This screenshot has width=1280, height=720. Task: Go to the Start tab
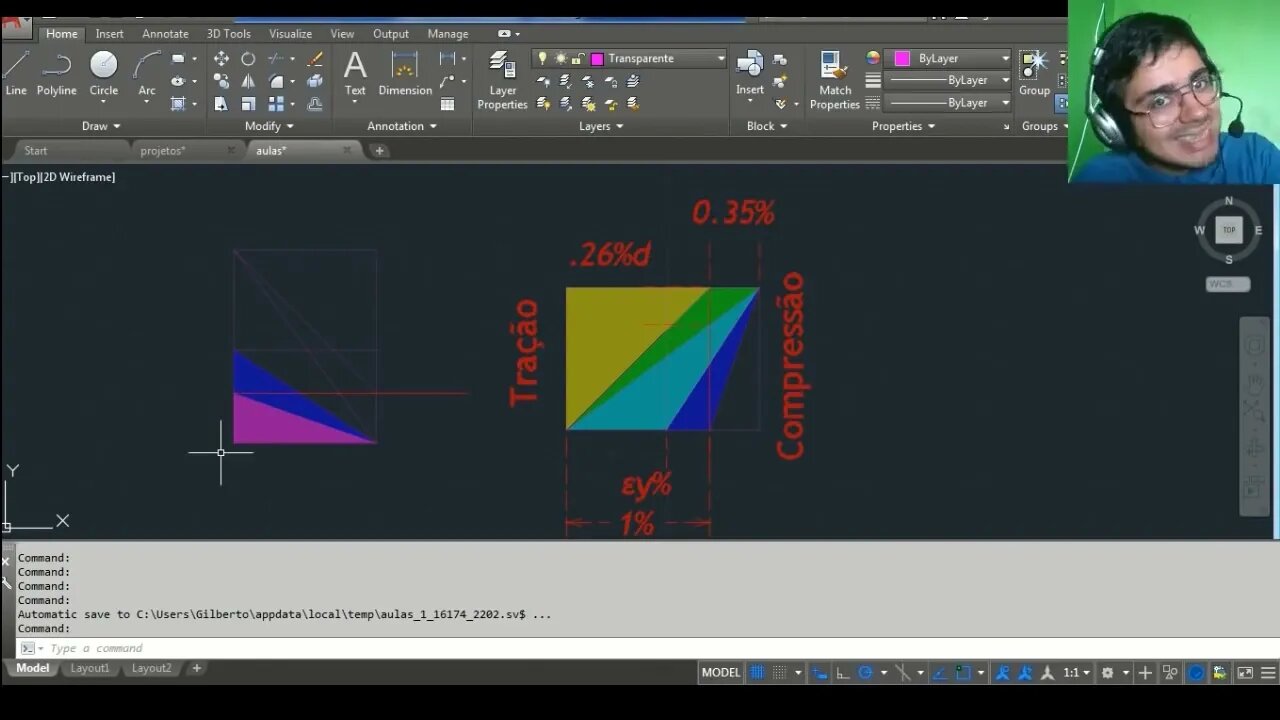coord(36,151)
